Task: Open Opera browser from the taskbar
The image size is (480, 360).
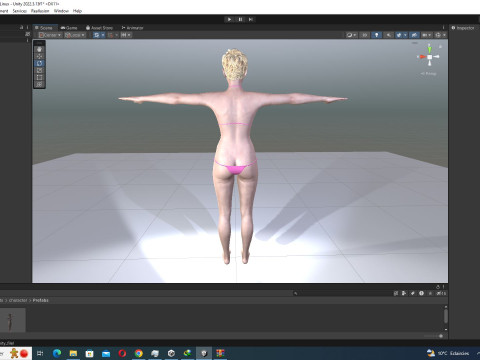Action: coord(122,353)
